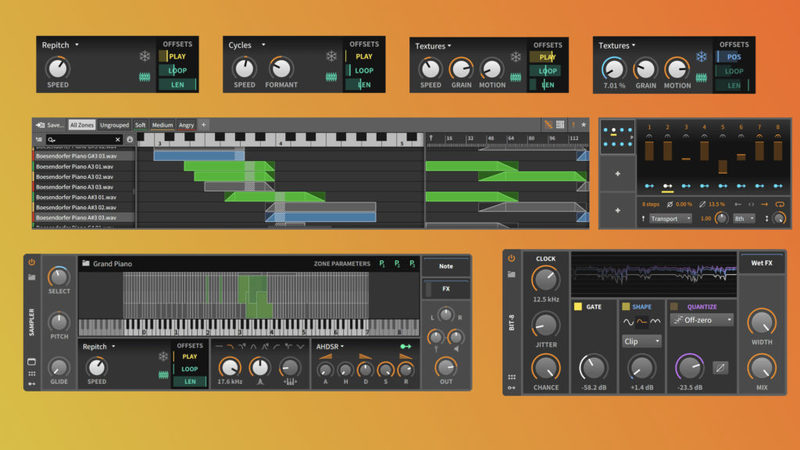Click the freeze snowflake in the Cycles panel
This screenshot has width=800, height=450.
coord(331,57)
